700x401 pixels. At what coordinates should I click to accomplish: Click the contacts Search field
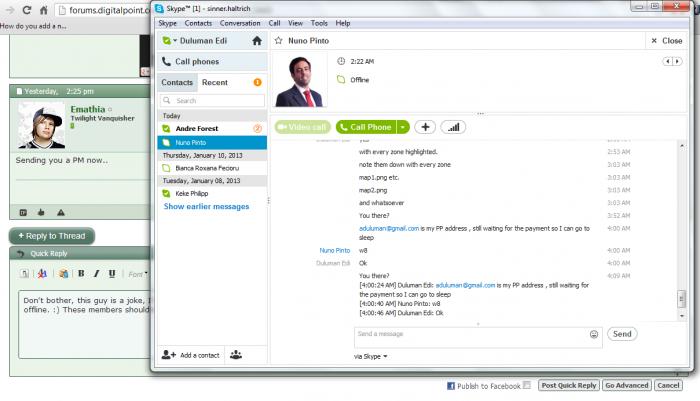(212, 100)
